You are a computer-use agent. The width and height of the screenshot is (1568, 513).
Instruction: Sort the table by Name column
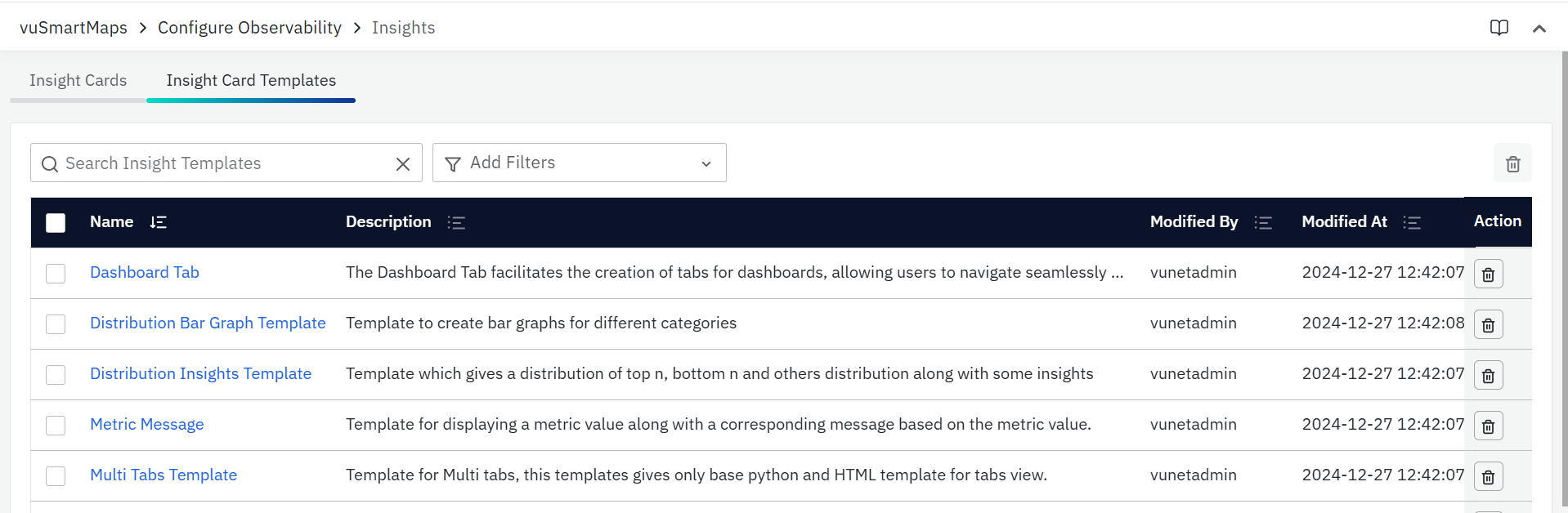pyautogui.click(x=159, y=222)
